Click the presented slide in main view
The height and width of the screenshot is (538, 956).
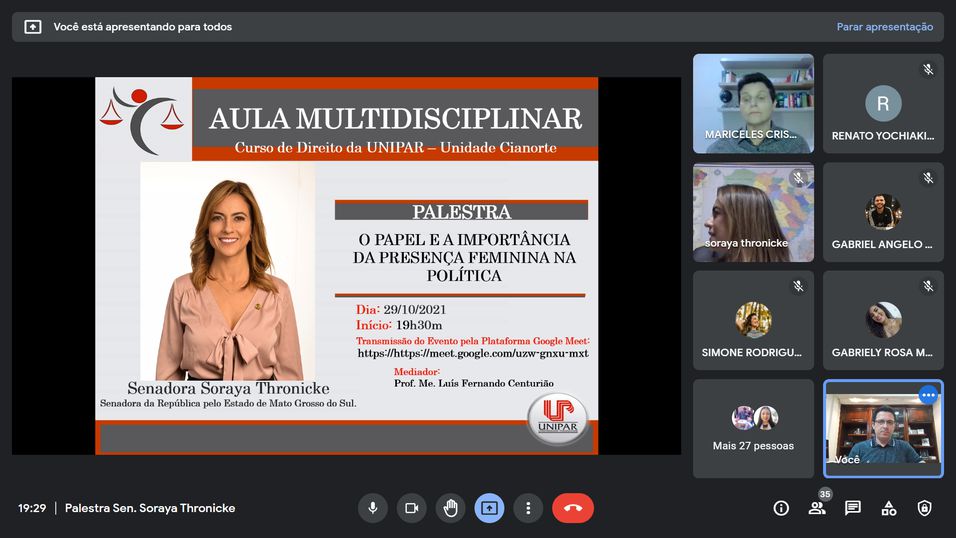pos(346,266)
